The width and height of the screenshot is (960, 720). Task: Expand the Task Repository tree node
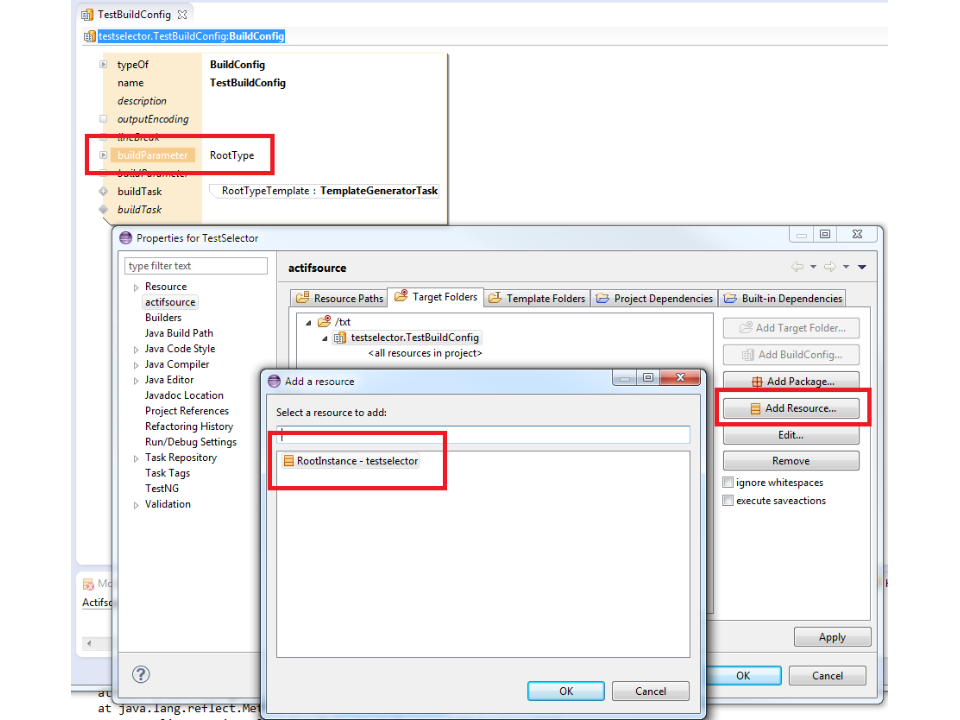[137, 458]
